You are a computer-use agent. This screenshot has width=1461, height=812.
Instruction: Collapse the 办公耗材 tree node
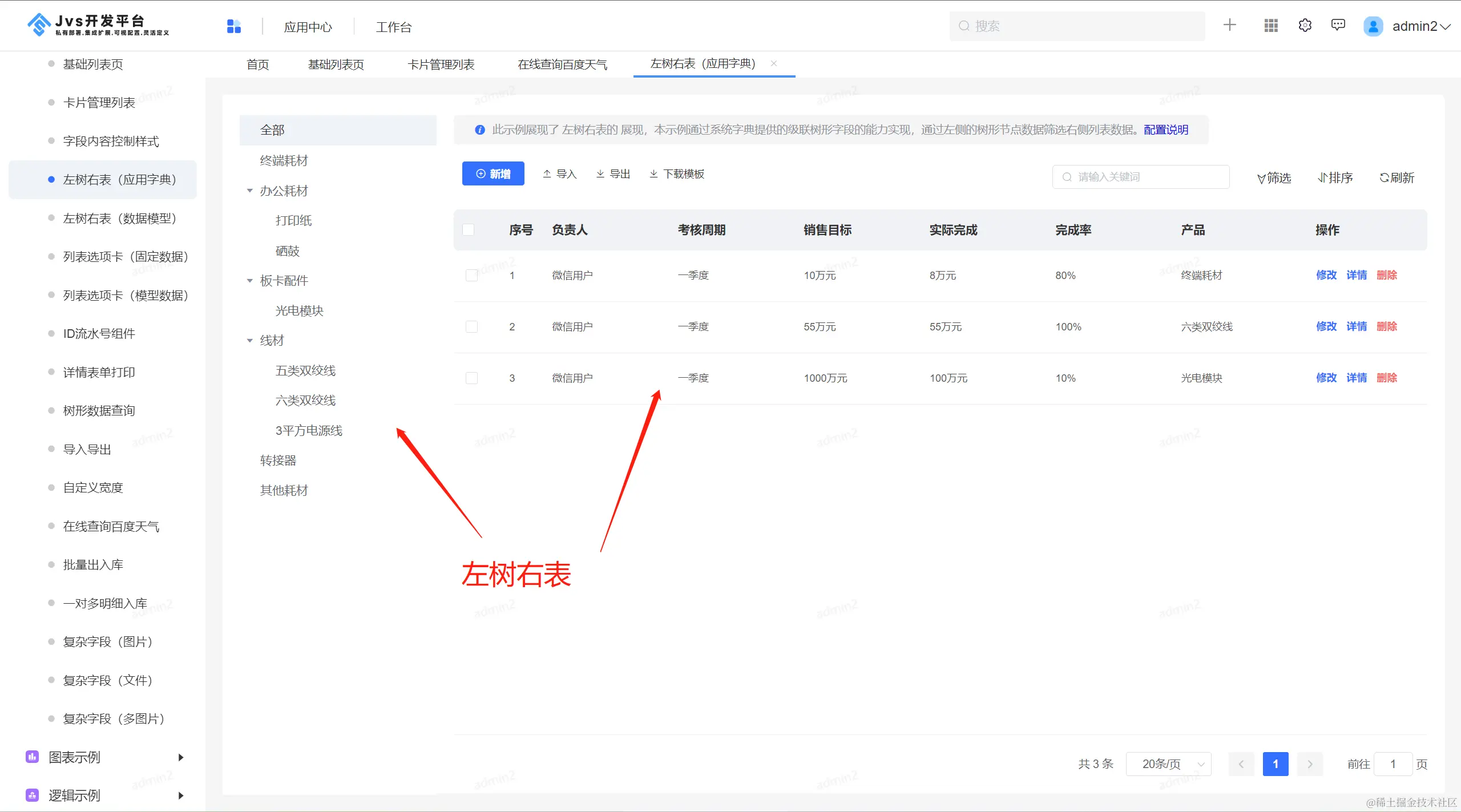tap(249, 191)
